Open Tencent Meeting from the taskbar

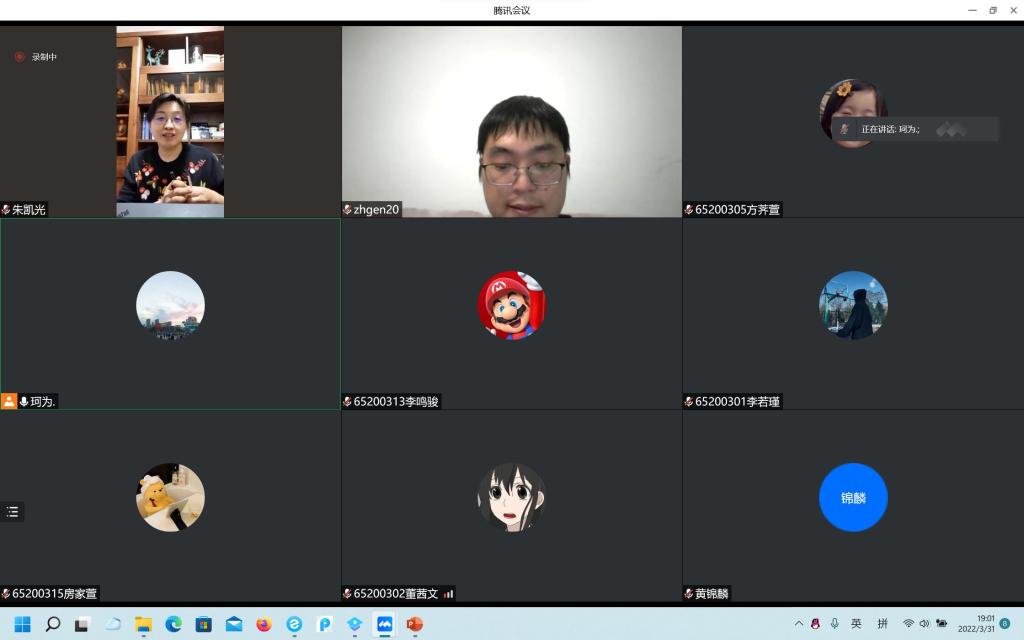(384, 624)
